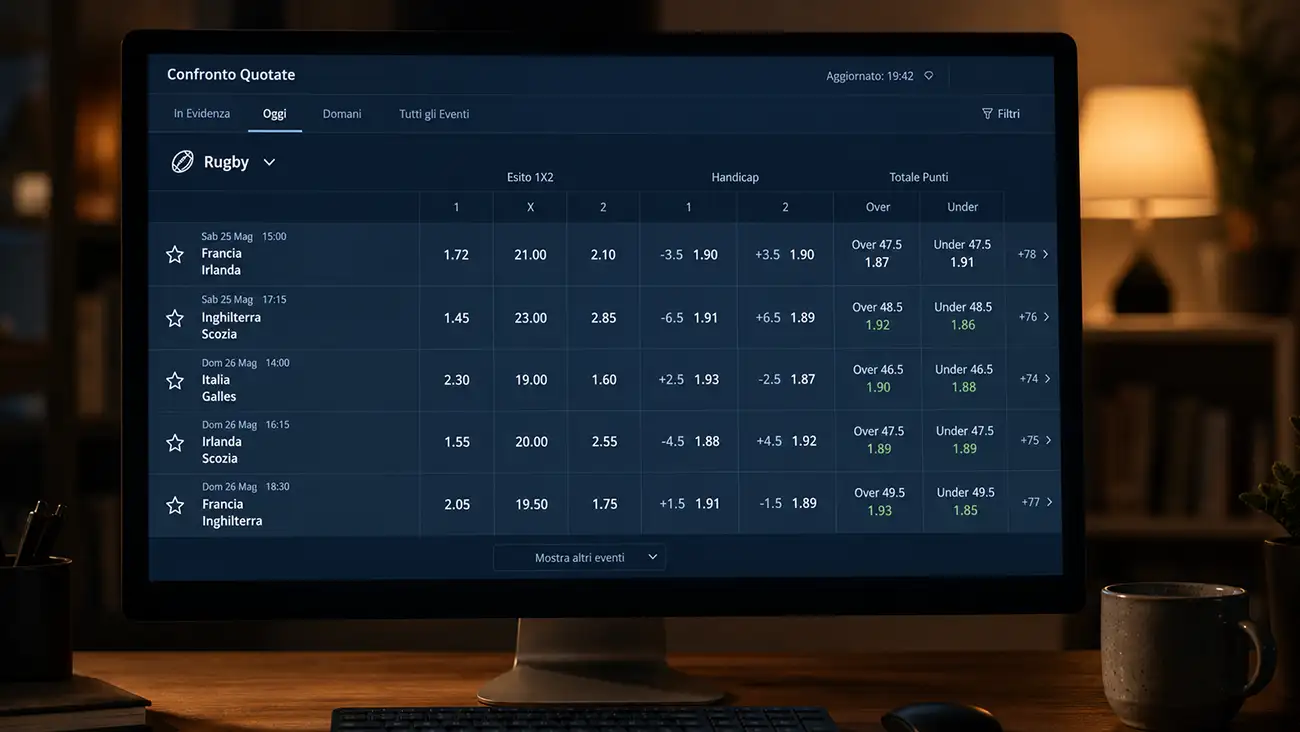Select odds 1.55 for Irlanda home win
Image resolution: width=1300 pixels, height=732 pixels.
tap(457, 442)
